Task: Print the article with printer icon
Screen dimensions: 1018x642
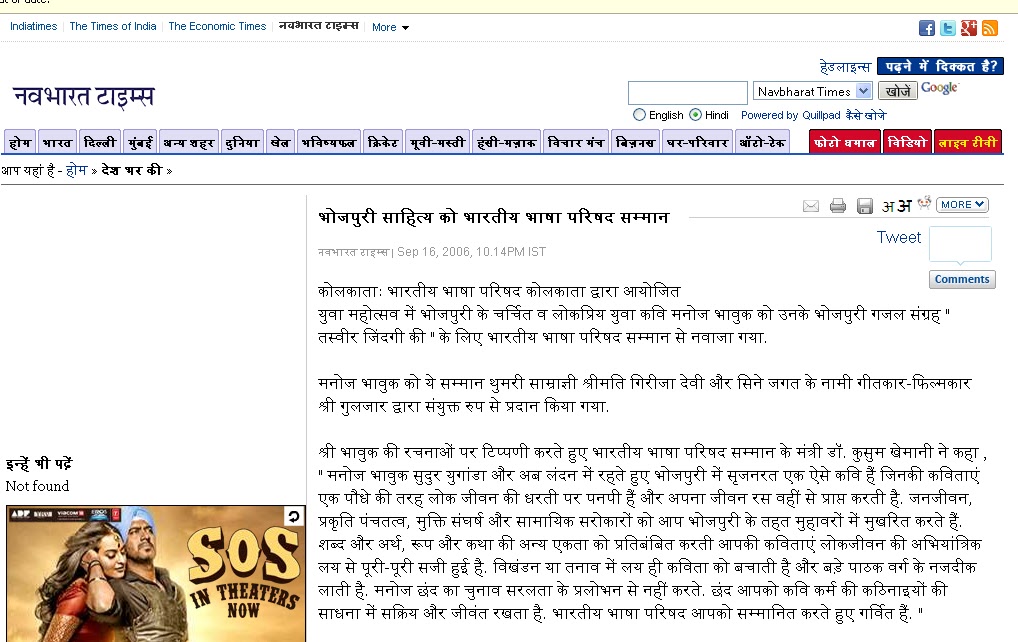Action: click(838, 206)
